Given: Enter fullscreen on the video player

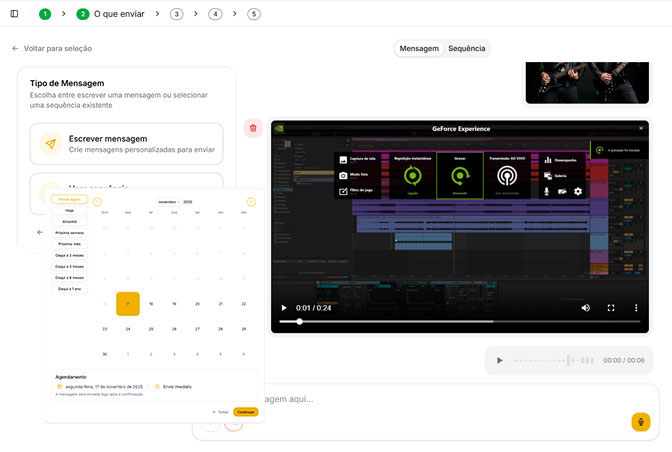Looking at the screenshot, I should (x=611, y=308).
